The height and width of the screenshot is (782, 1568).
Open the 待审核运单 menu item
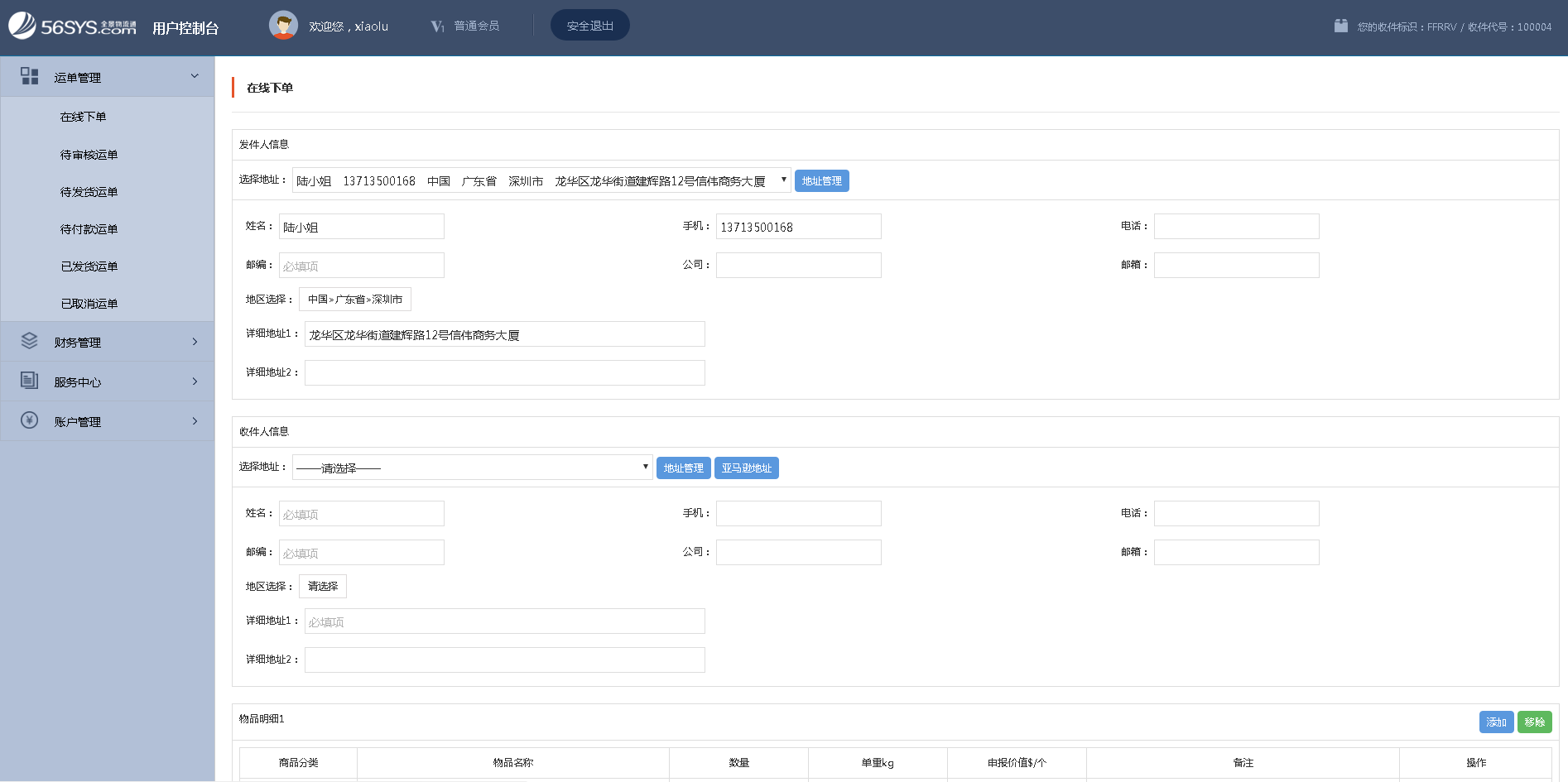pyautogui.click(x=89, y=155)
